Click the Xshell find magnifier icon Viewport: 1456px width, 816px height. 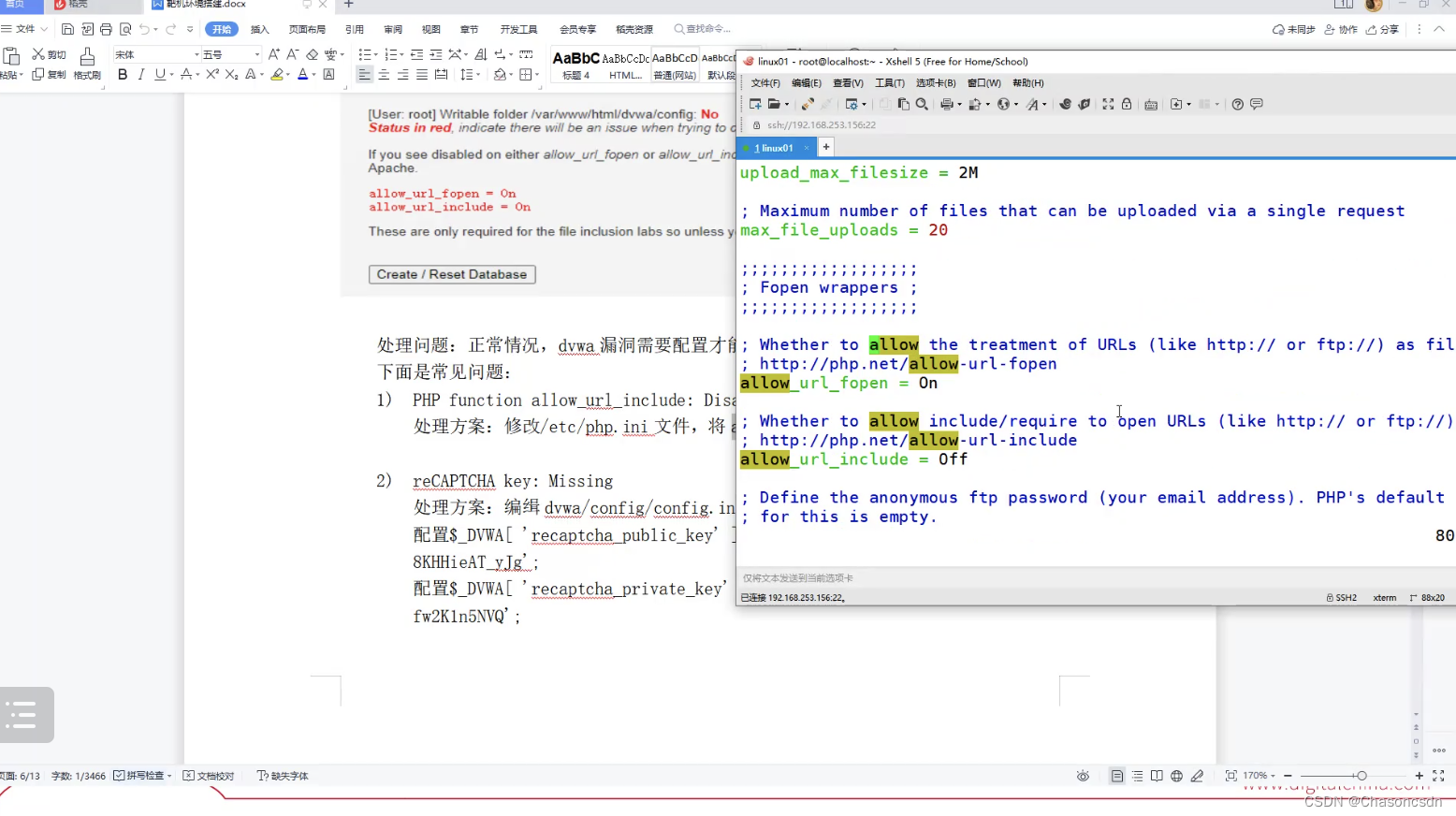click(x=922, y=104)
